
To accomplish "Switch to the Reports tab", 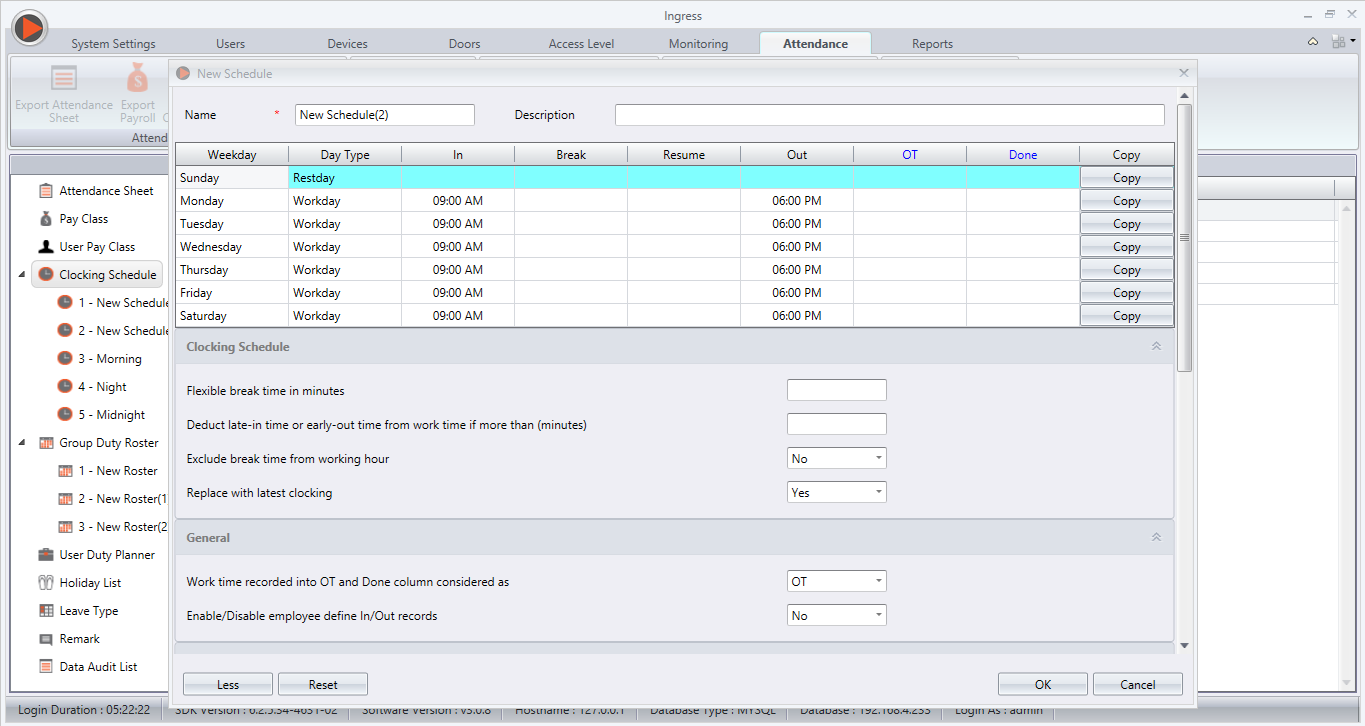I will pyautogui.click(x=932, y=43).
